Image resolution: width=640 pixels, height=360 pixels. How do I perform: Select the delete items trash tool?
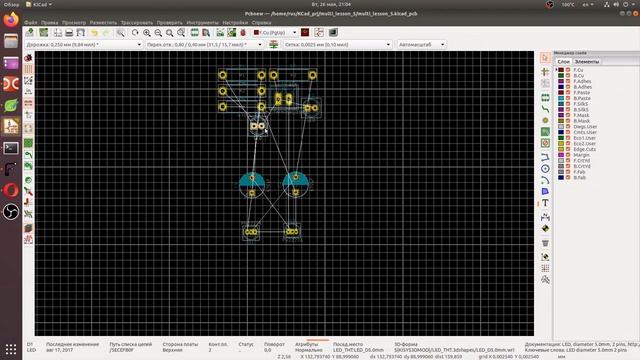(545, 243)
